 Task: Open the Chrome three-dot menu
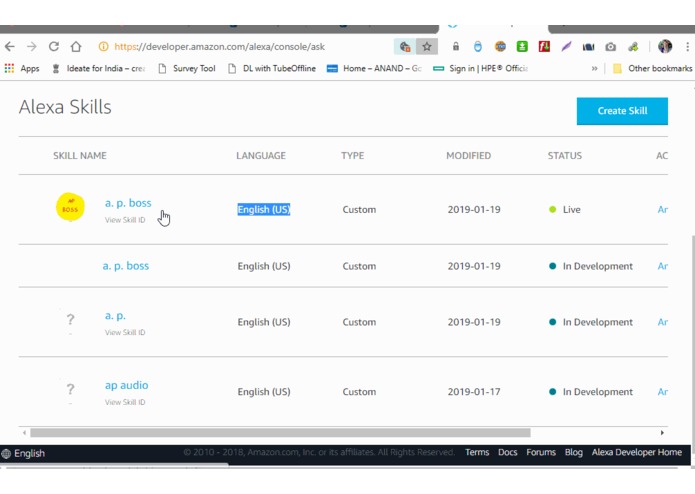click(x=687, y=47)
